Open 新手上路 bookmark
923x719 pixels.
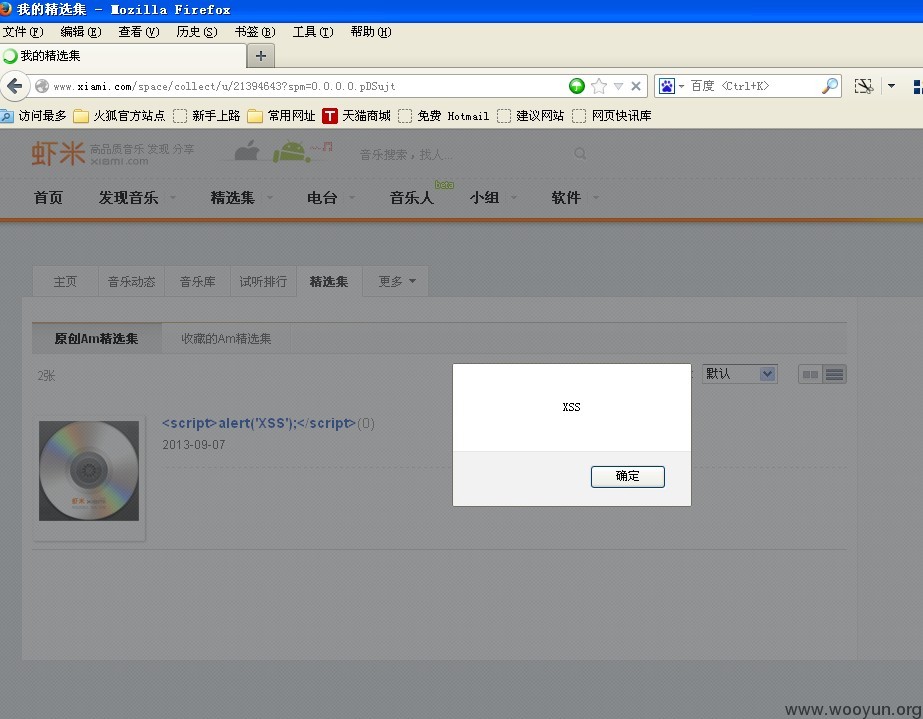[x=207, y=116]
